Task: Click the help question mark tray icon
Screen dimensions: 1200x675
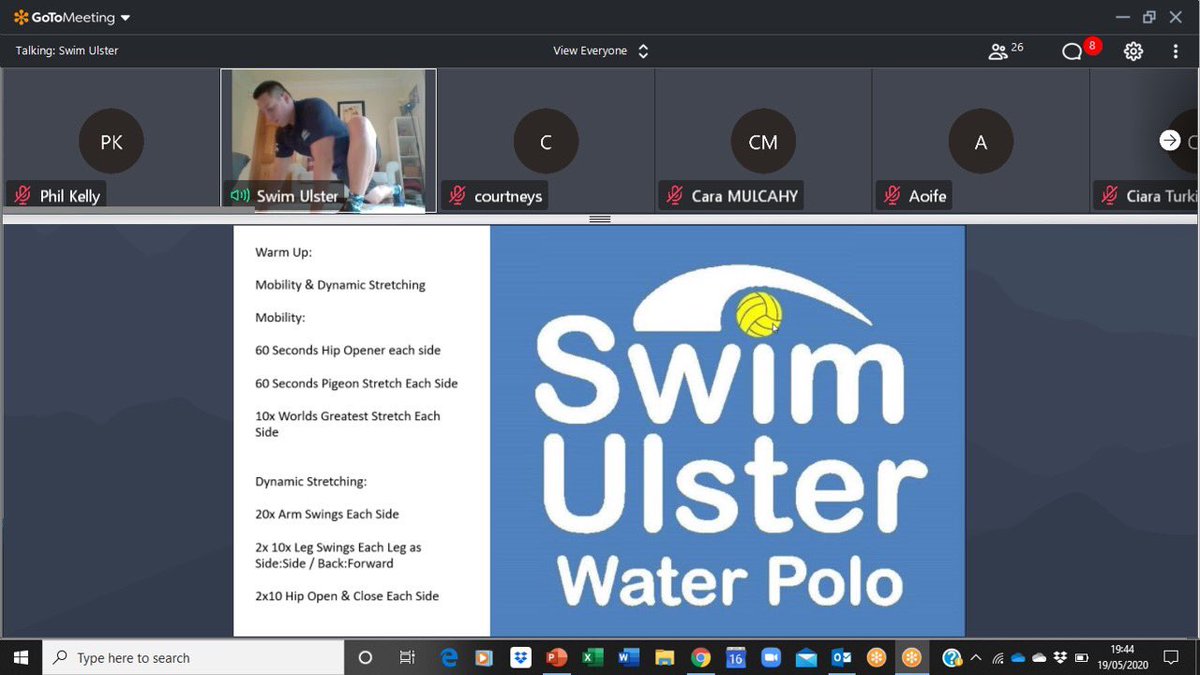Action: click(952, 657)
